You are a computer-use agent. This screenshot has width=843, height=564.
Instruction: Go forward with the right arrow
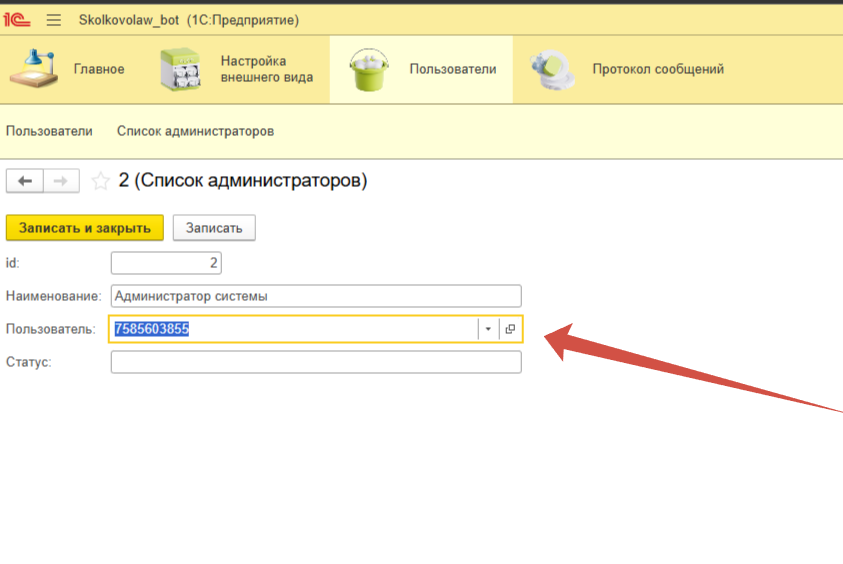[x=60, y=181]
